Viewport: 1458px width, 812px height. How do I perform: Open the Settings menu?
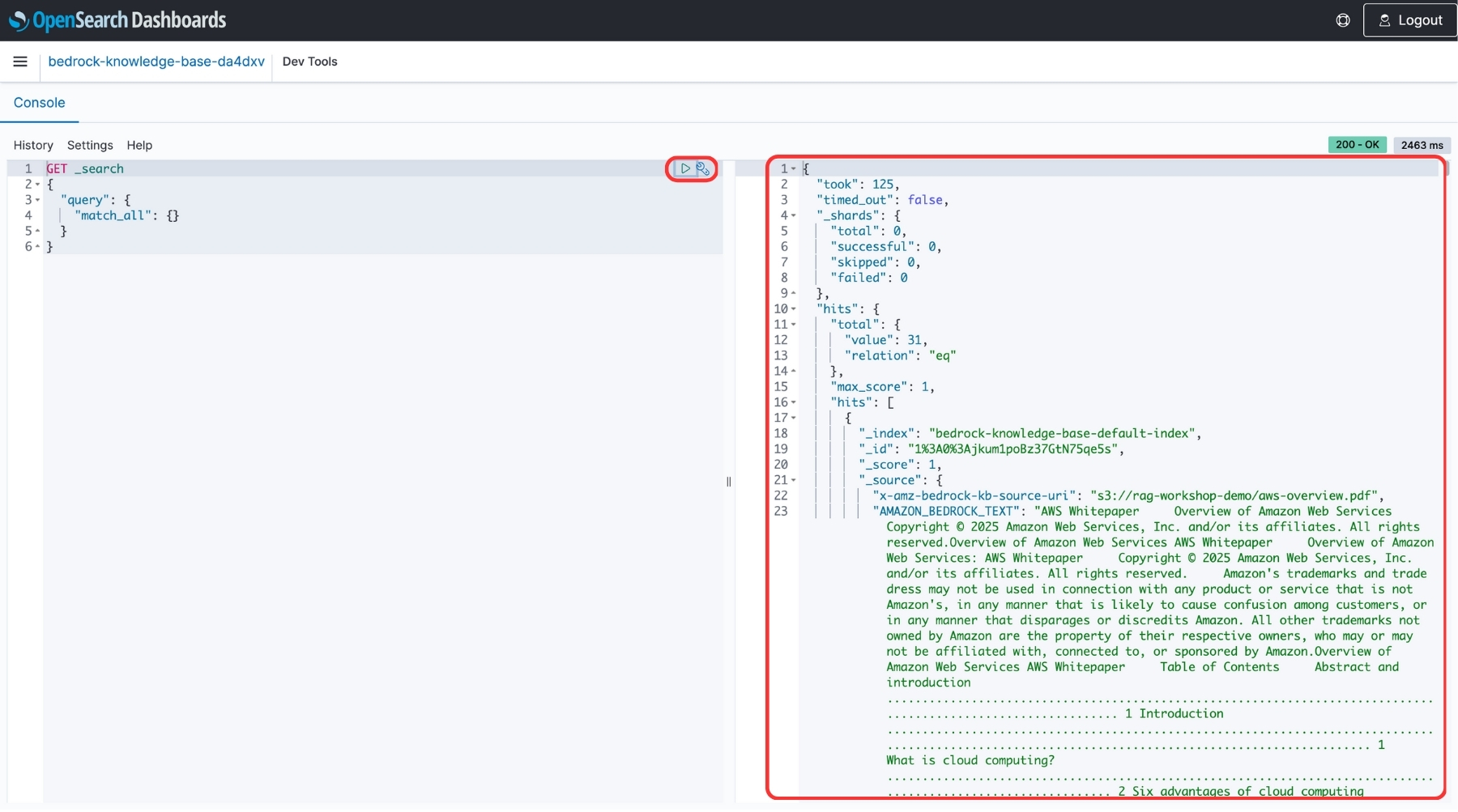(89, 145)
